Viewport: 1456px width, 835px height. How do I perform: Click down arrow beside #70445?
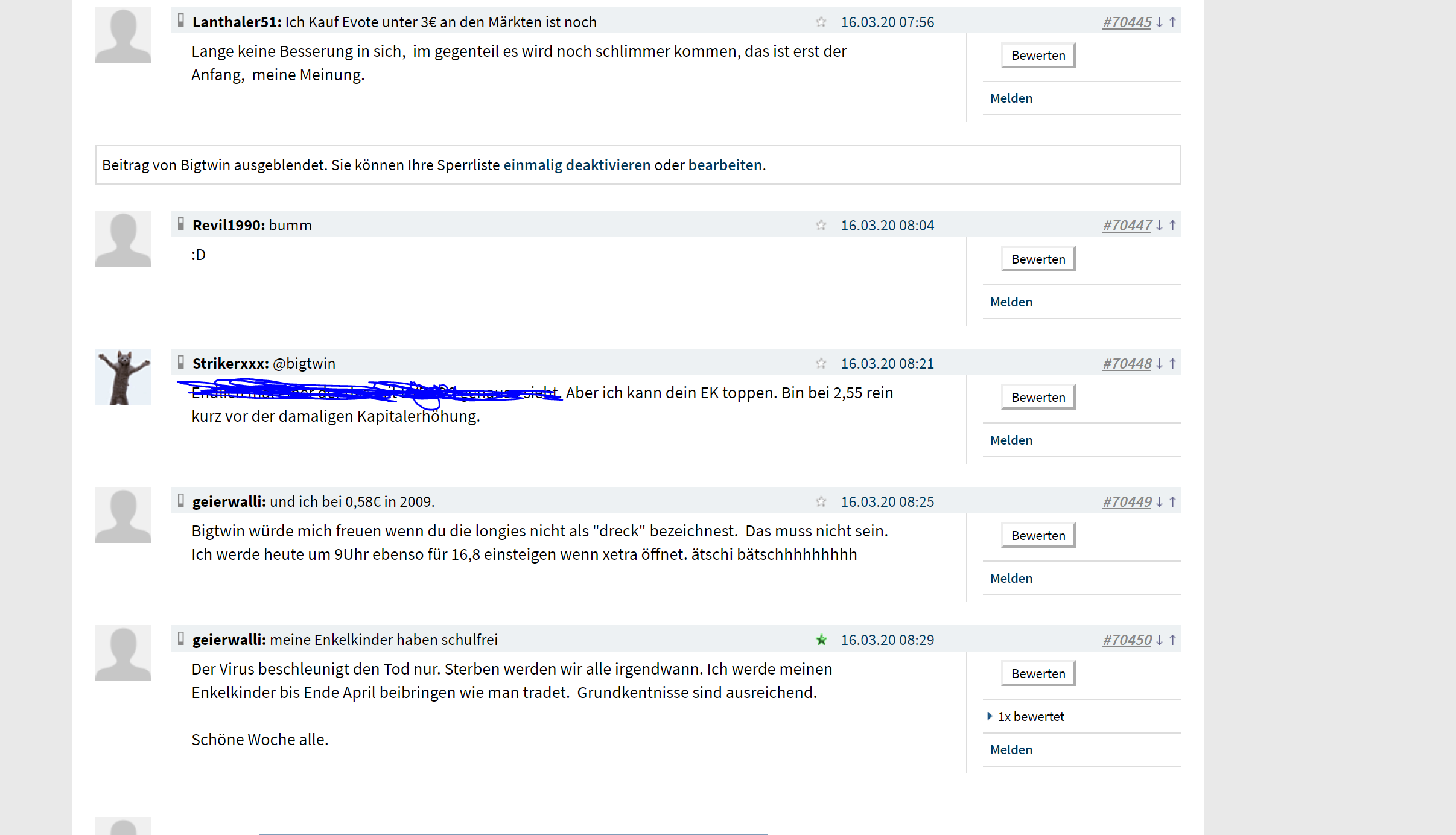coord(1159,22)
